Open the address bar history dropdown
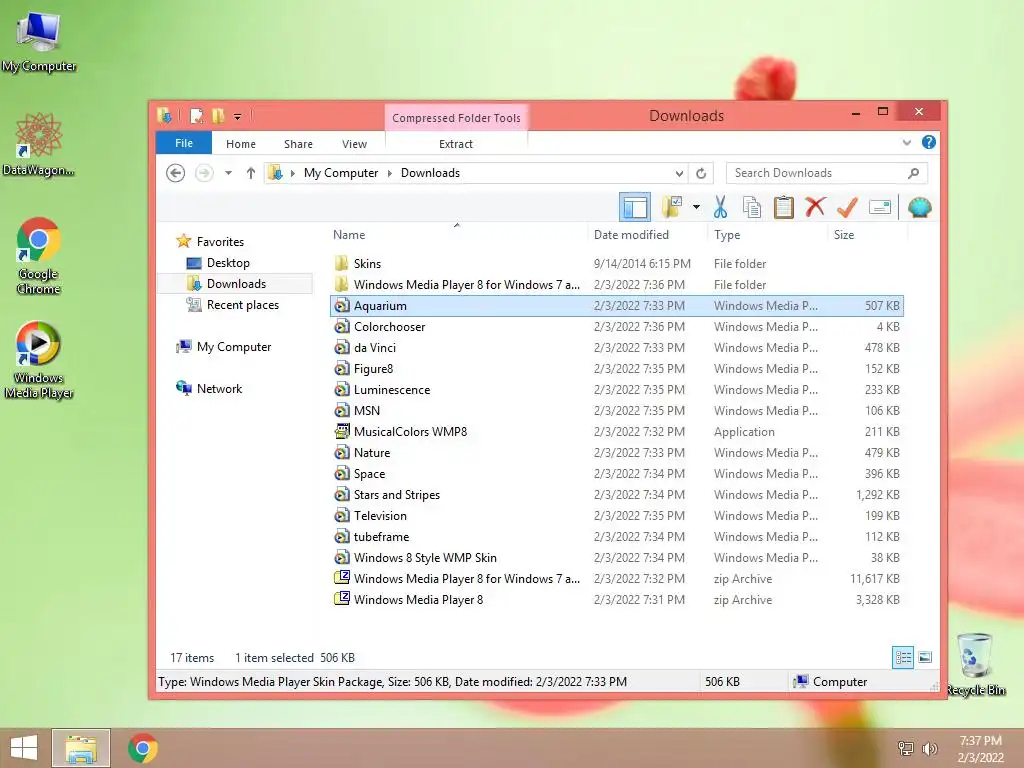The height and width of the screenshot is (768, 1024). point(679,173)
